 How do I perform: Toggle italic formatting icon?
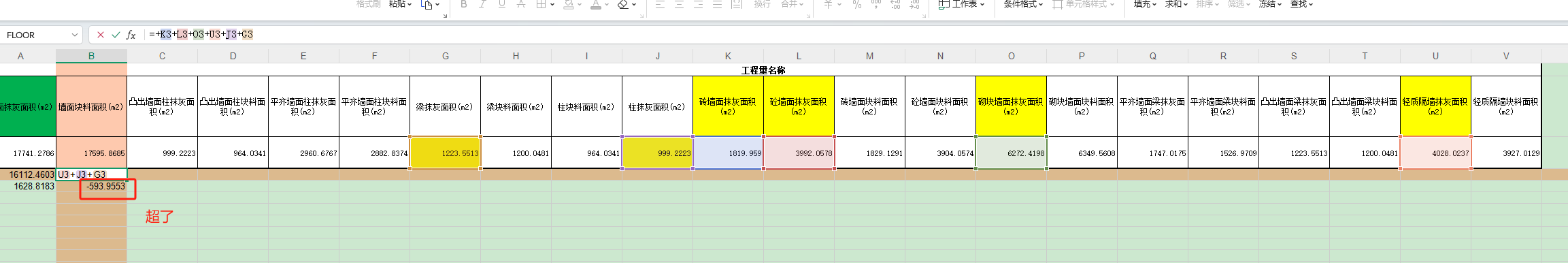click(482, 4)
